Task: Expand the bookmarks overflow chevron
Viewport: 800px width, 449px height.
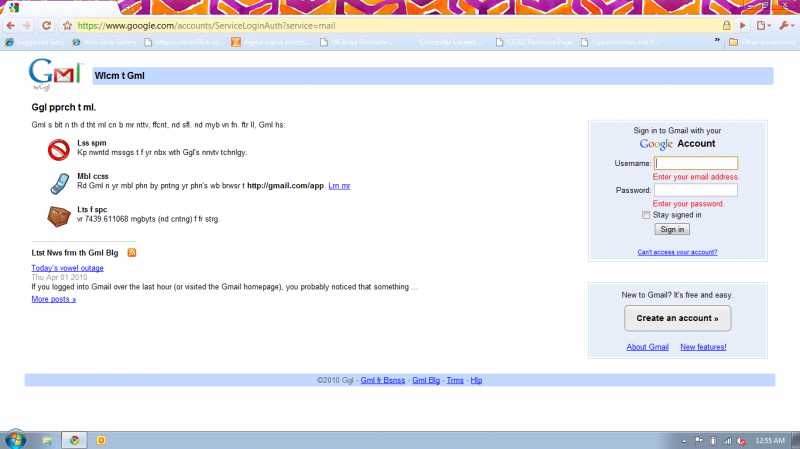Action: [x=717, y=40]
